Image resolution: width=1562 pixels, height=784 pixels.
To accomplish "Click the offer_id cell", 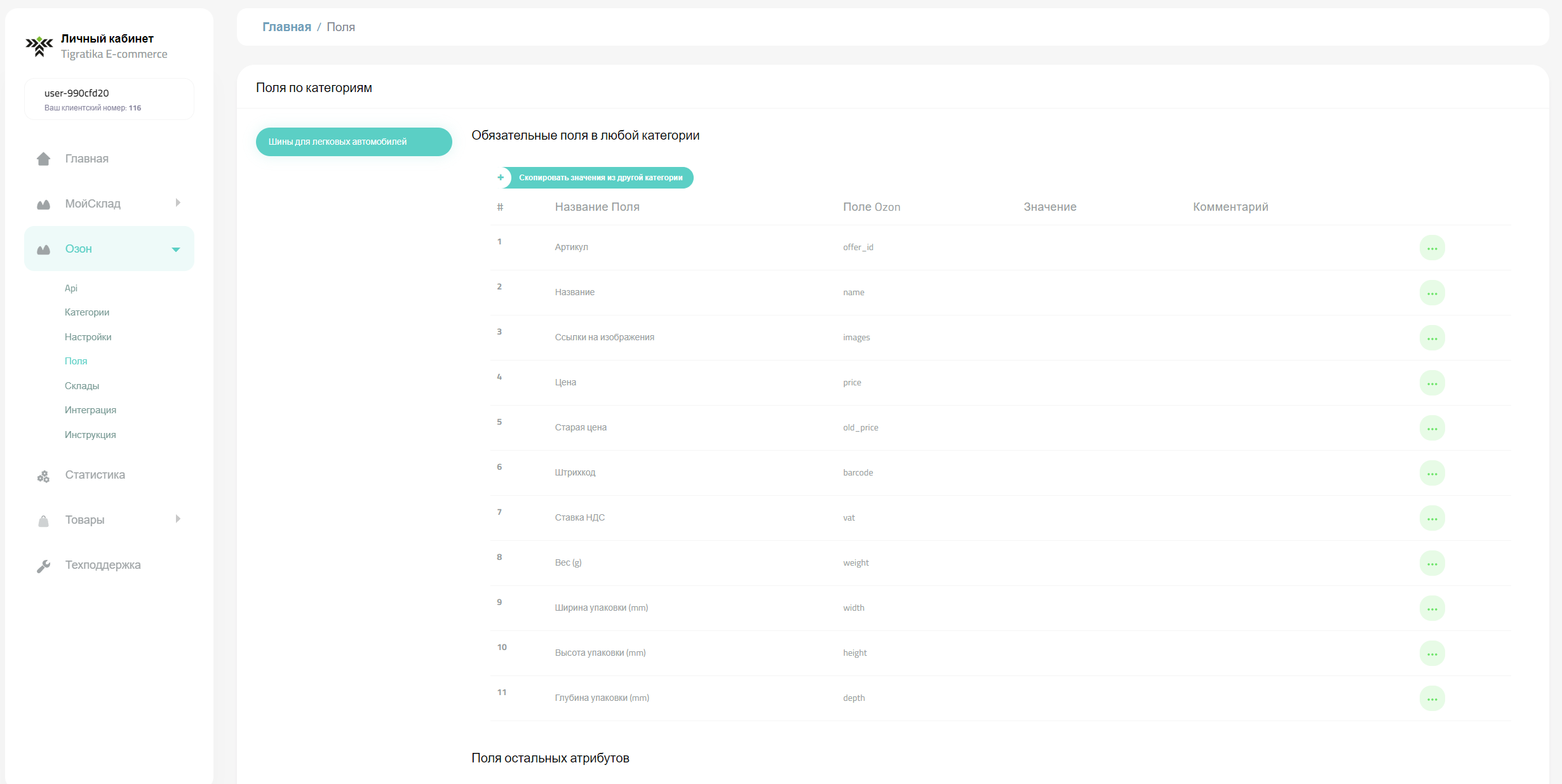I will pyautogui.click(x=858, y=248).
